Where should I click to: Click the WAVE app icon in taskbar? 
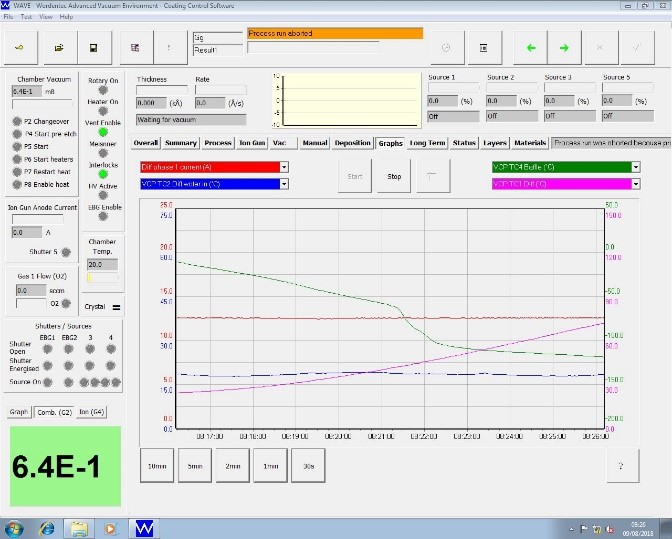144,527
